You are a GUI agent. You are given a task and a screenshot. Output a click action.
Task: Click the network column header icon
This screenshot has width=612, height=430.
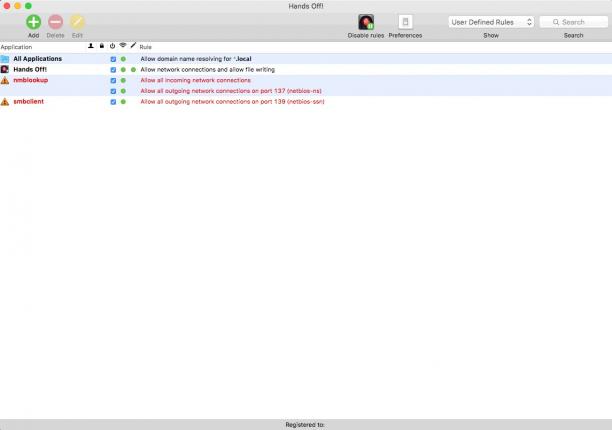click(x=123, y=46)
